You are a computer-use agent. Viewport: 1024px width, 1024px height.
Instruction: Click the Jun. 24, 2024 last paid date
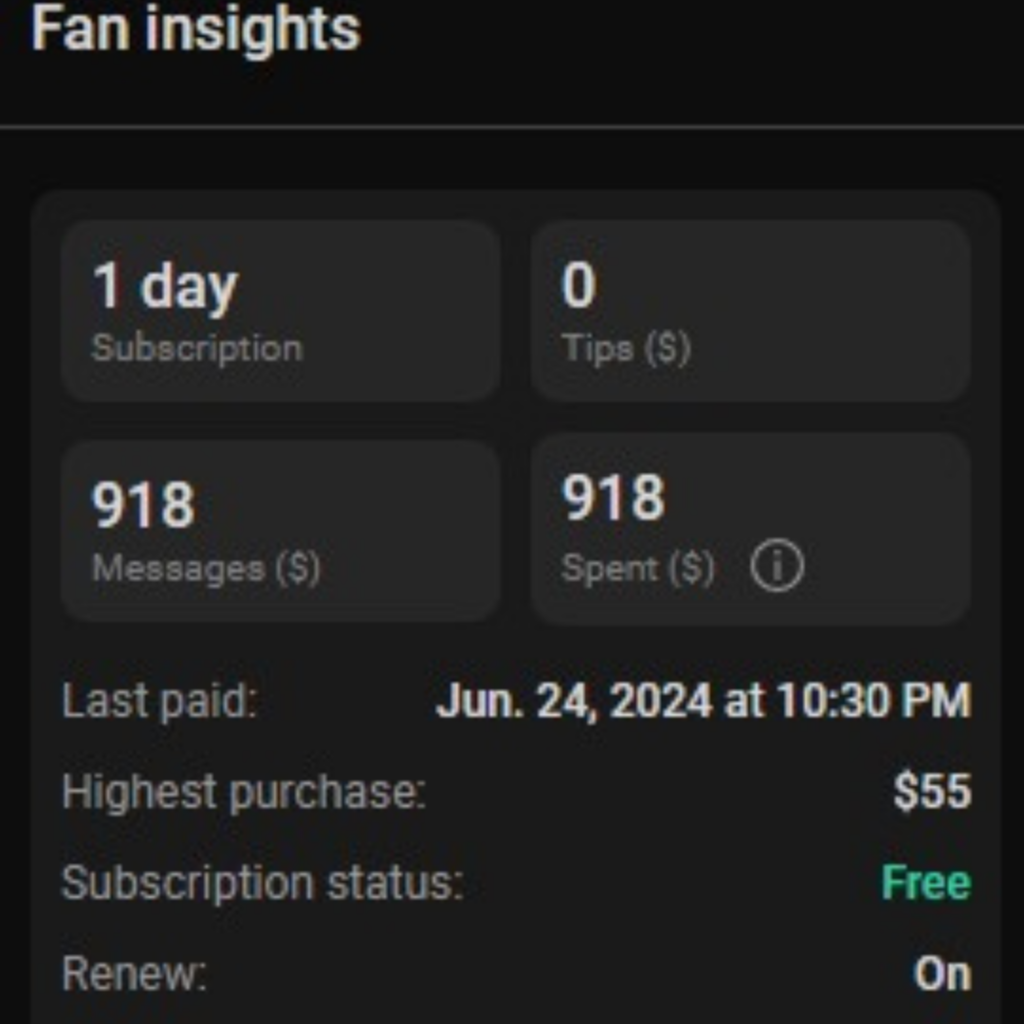tap(703, 700)
